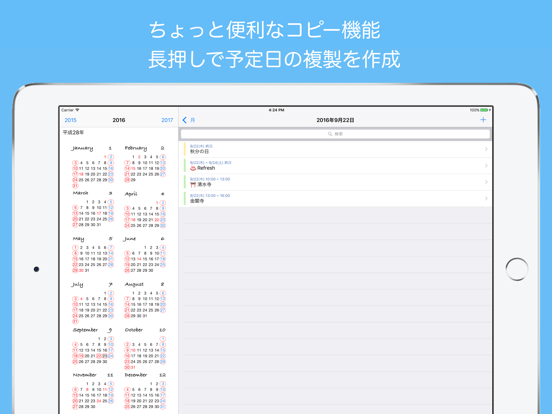
Task: Select the August month calendar
Action: (x=145, y=300)
